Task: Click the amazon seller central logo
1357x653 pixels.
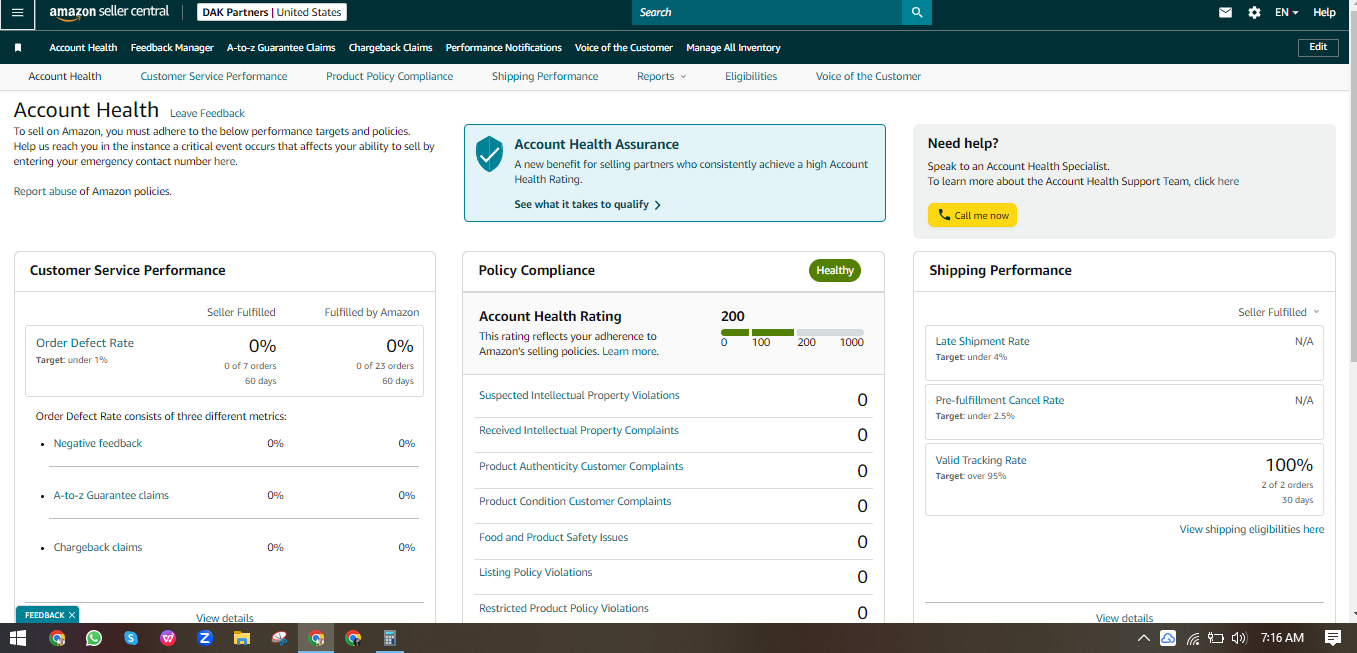Action: (109, 12)
